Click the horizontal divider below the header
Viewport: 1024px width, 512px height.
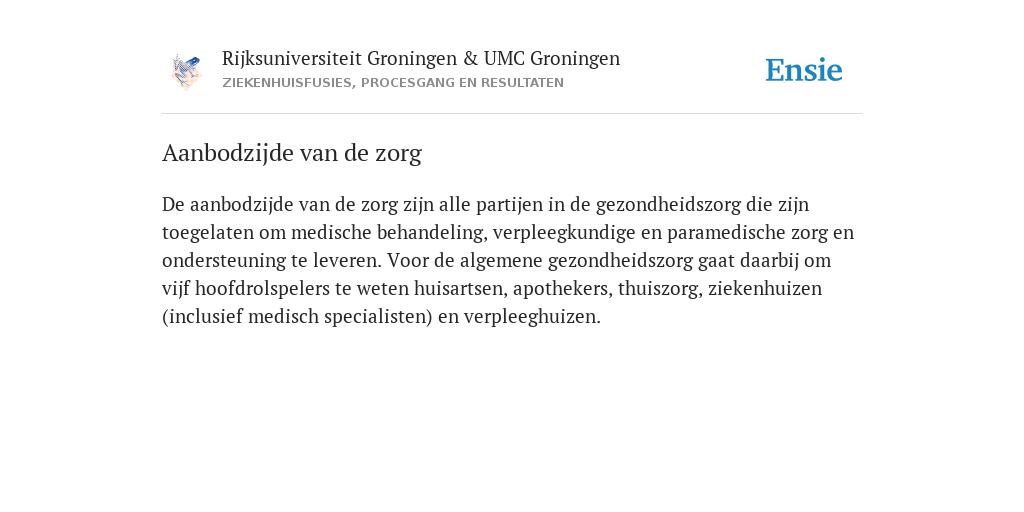512,114
